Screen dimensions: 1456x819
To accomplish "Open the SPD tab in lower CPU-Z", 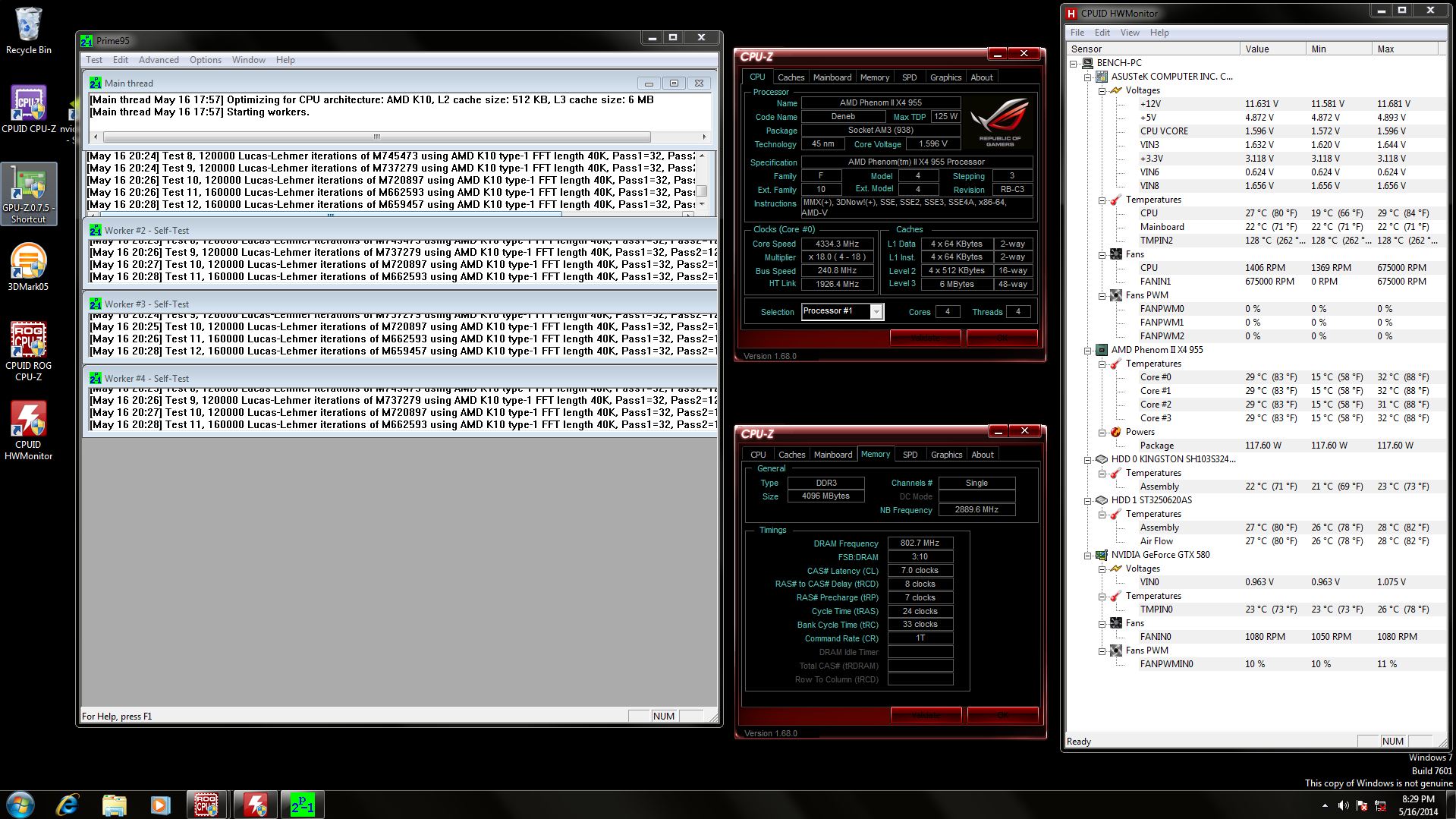I will [910, 455].
